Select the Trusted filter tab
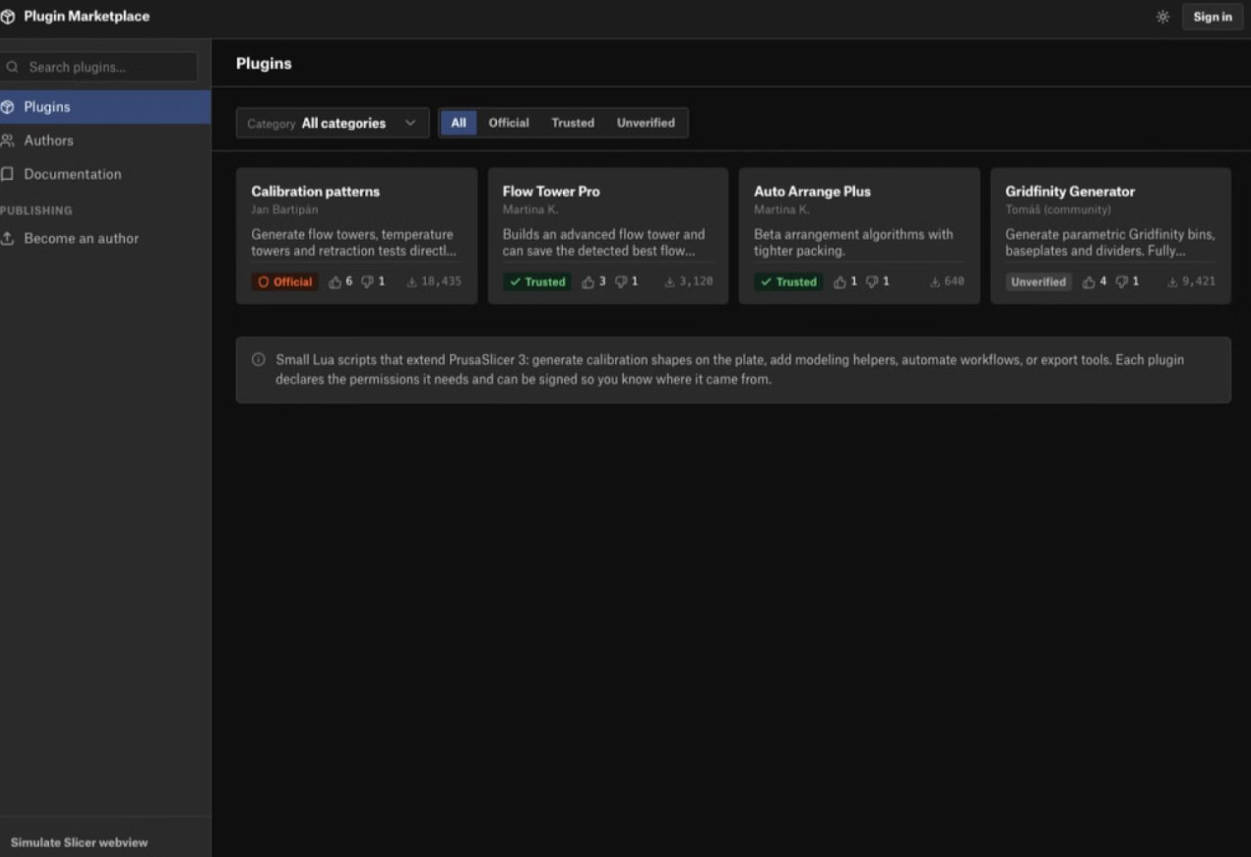The width and height of the screenshot is (1251, 857). click(x=573, y=123)
